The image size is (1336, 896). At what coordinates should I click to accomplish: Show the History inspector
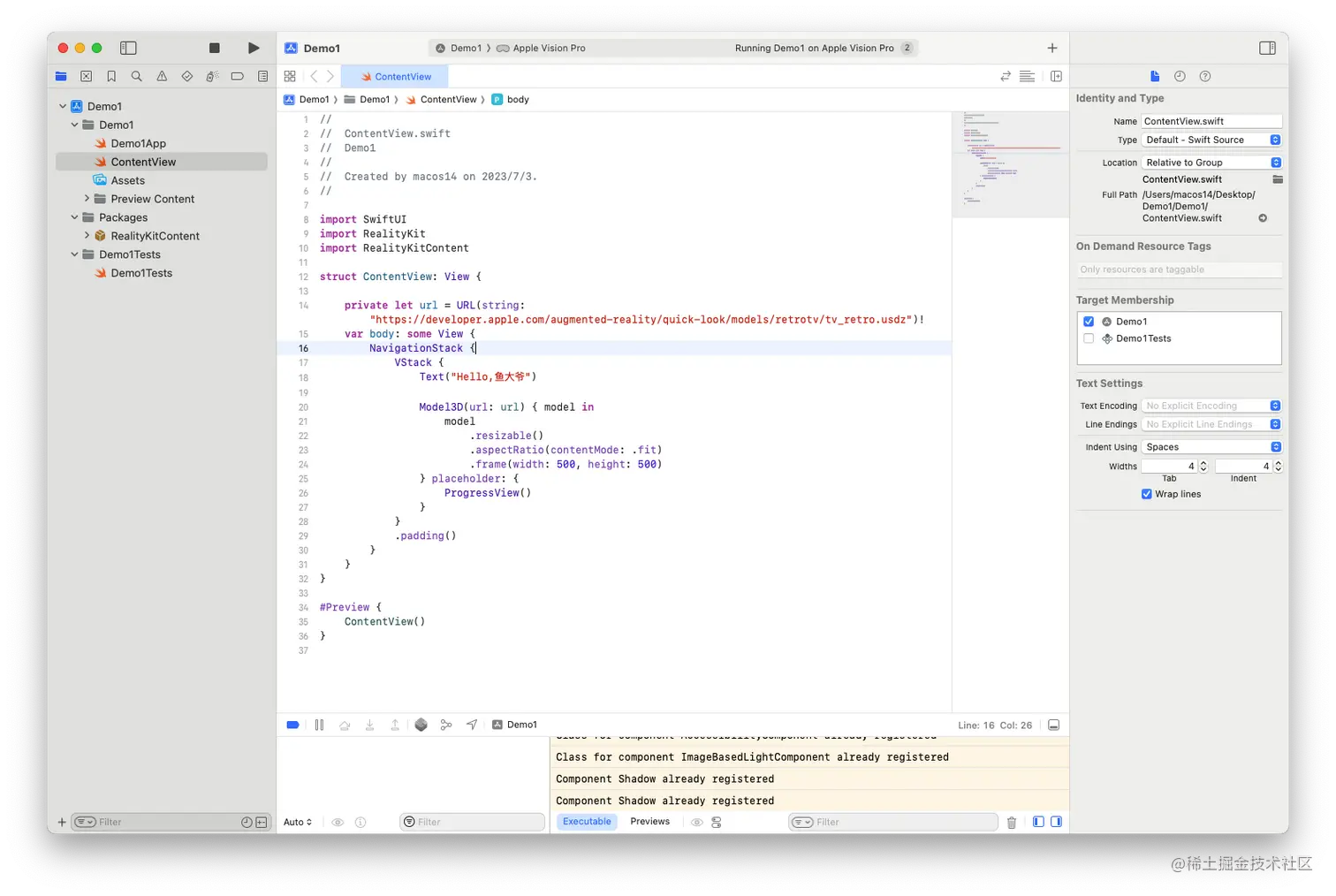coord(1180,77)
